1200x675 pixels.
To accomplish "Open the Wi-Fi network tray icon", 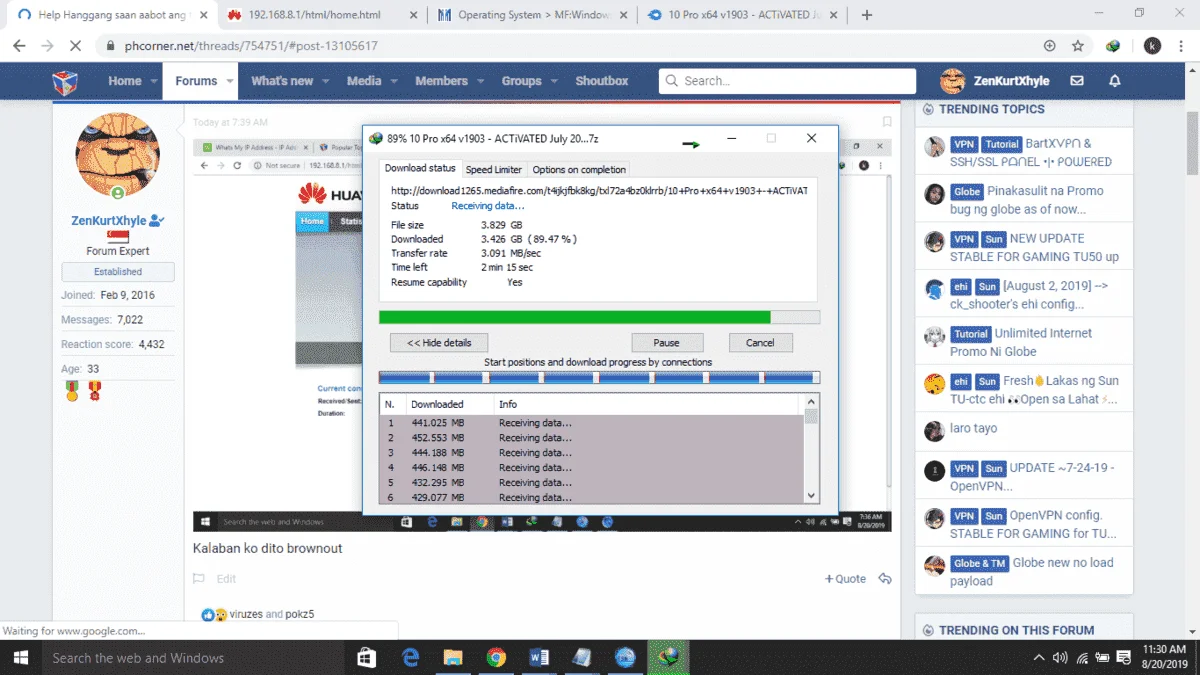I will pos(1083,658).
